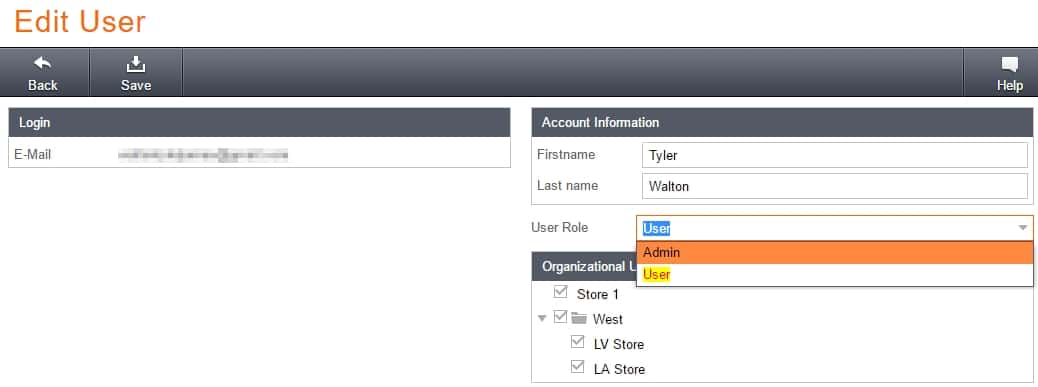This screenshot has height=387, width=1038.
Task: Click the Save button label
Action: pos(136,85)
